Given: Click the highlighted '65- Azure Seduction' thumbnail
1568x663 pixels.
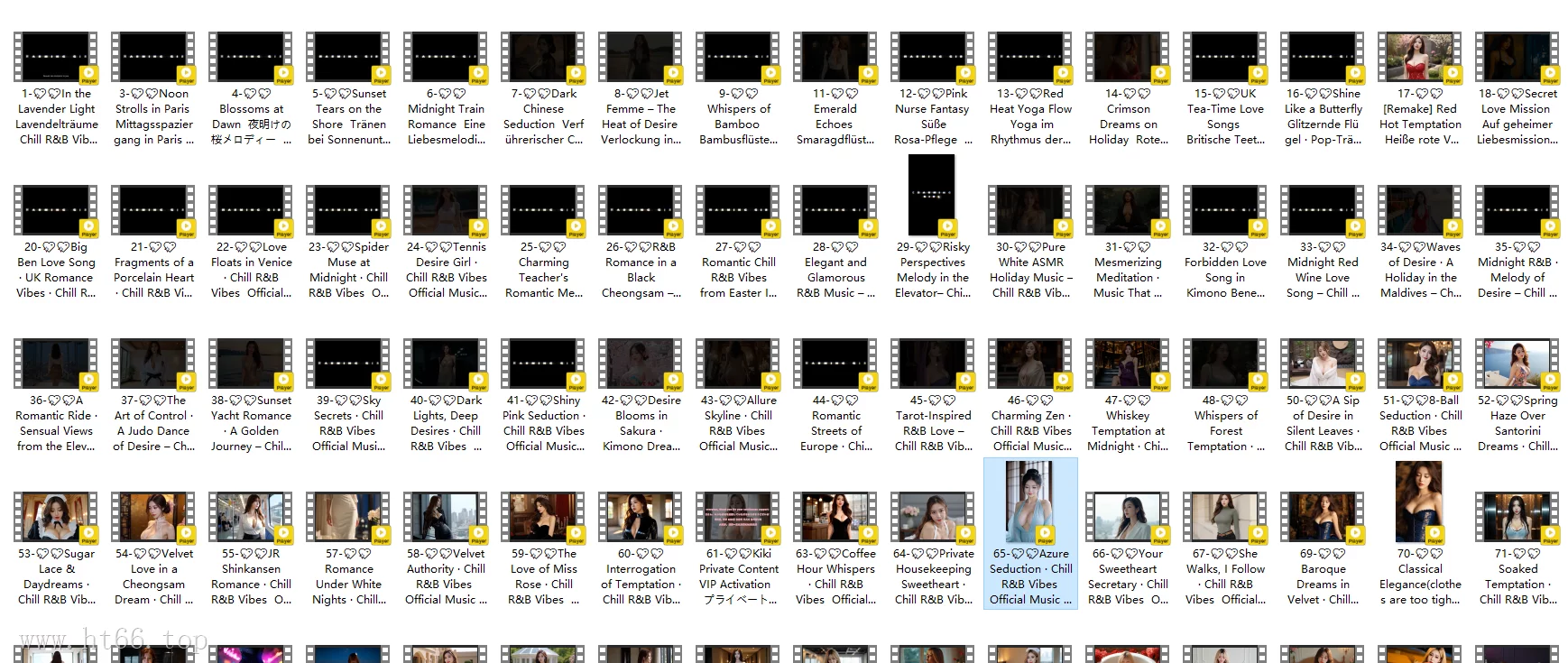Looking at the screenshot, I should [1029, 502].
